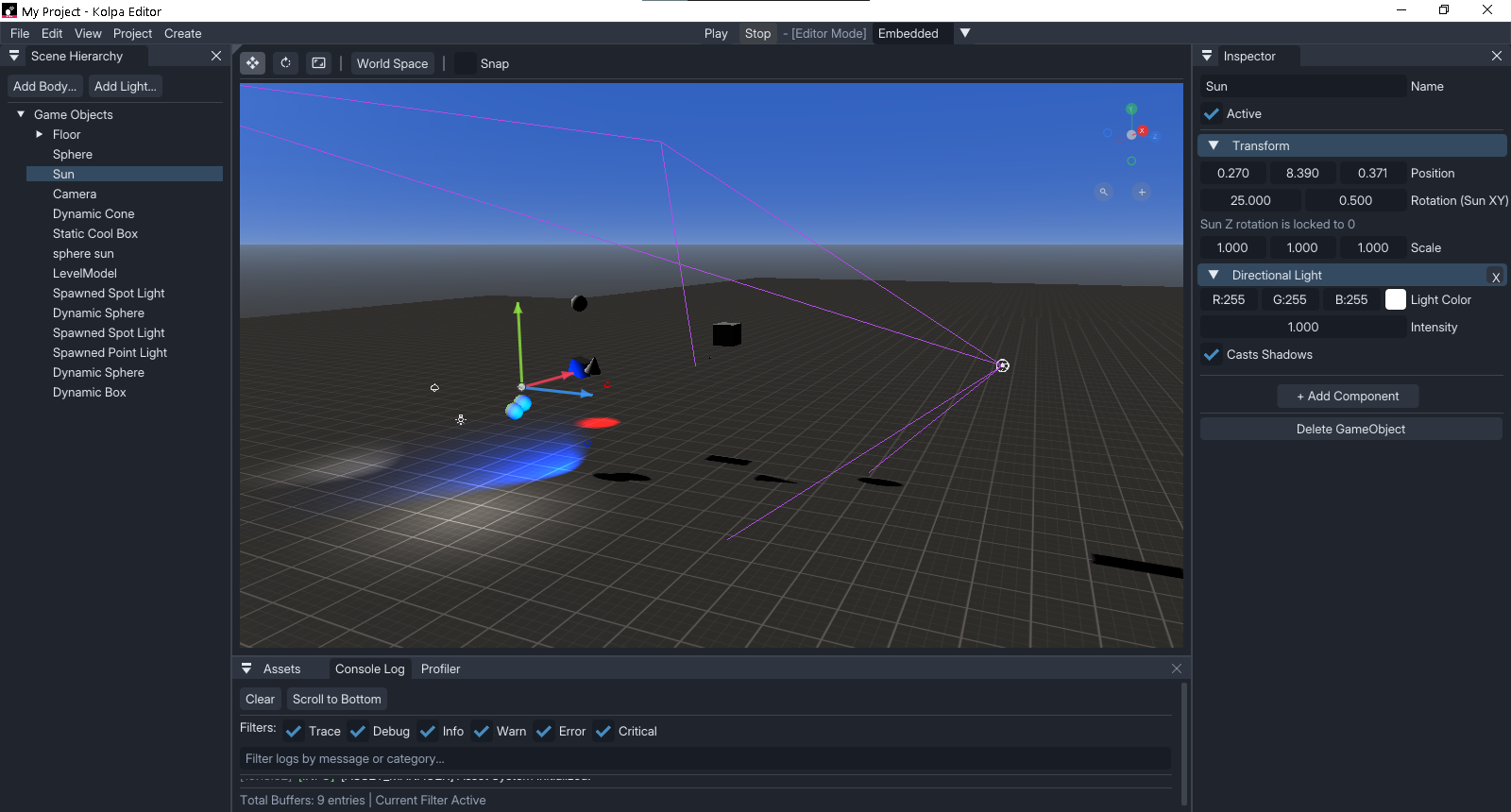Click the Play button
The height and width of the screenshot is (812, 1511).
[x=716, y=33]
